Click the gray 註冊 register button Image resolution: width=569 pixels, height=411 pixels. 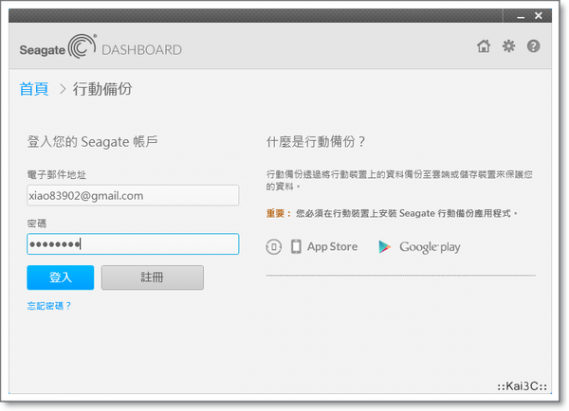[152, 278]
